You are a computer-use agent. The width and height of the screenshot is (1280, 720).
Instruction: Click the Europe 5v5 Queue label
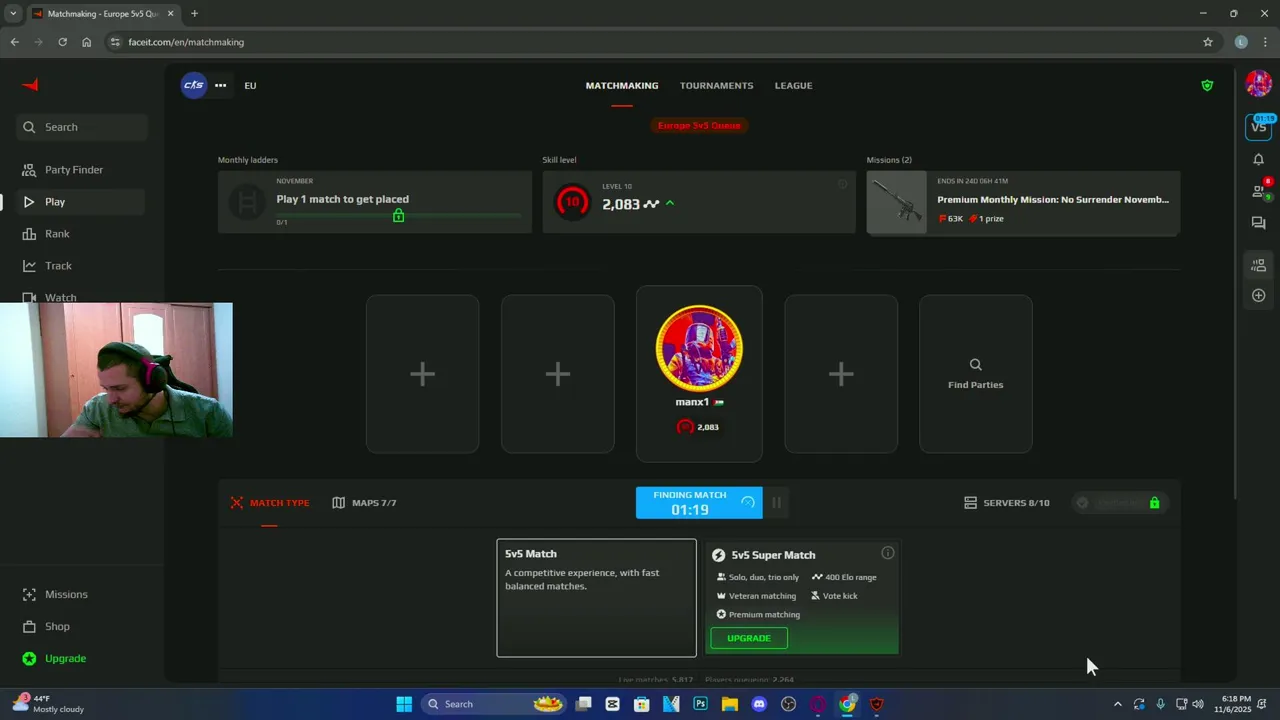pyautogui.click(x=699, y=125)
